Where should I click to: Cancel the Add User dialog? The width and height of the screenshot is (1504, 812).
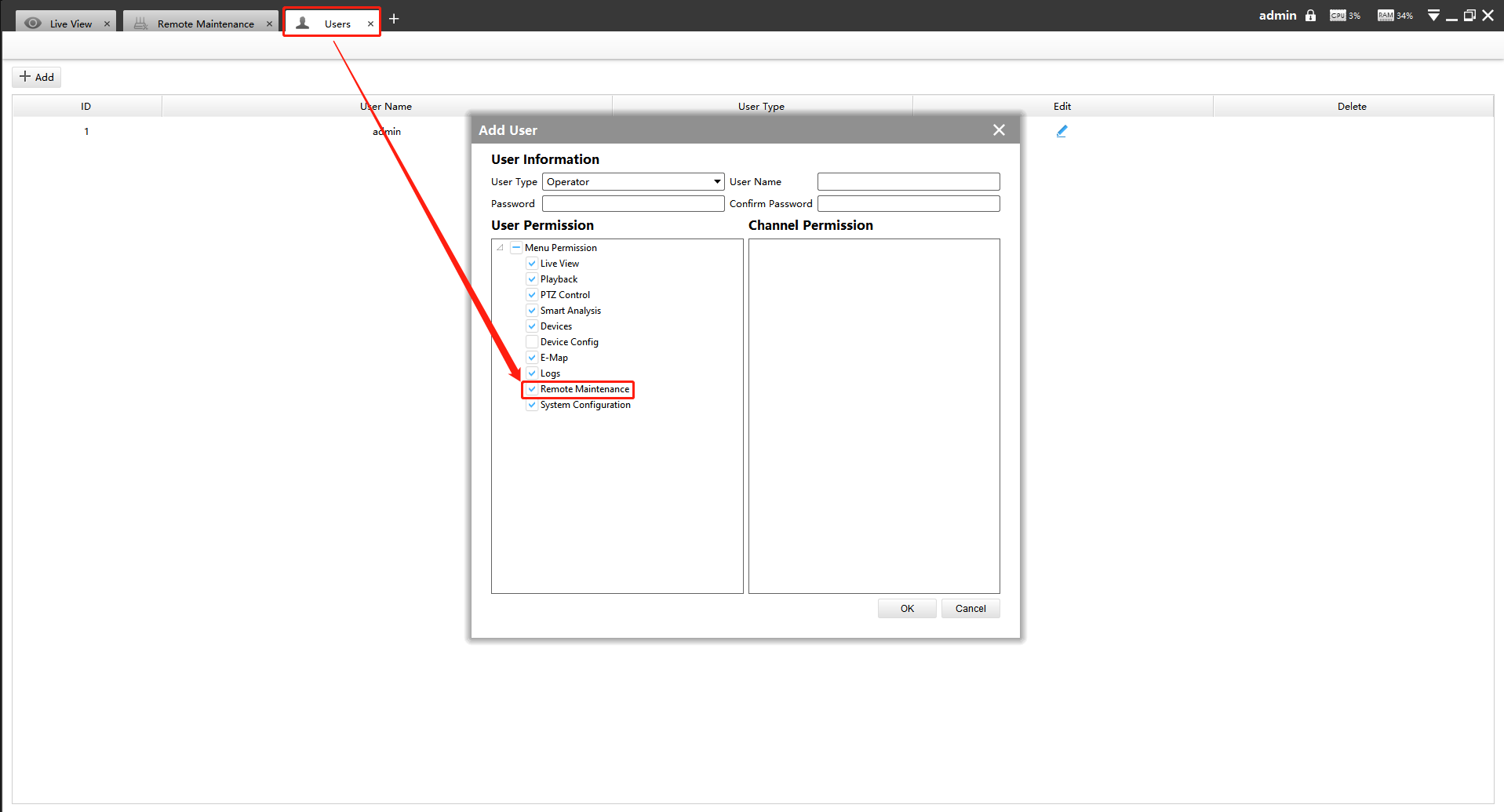click(970, 609)
